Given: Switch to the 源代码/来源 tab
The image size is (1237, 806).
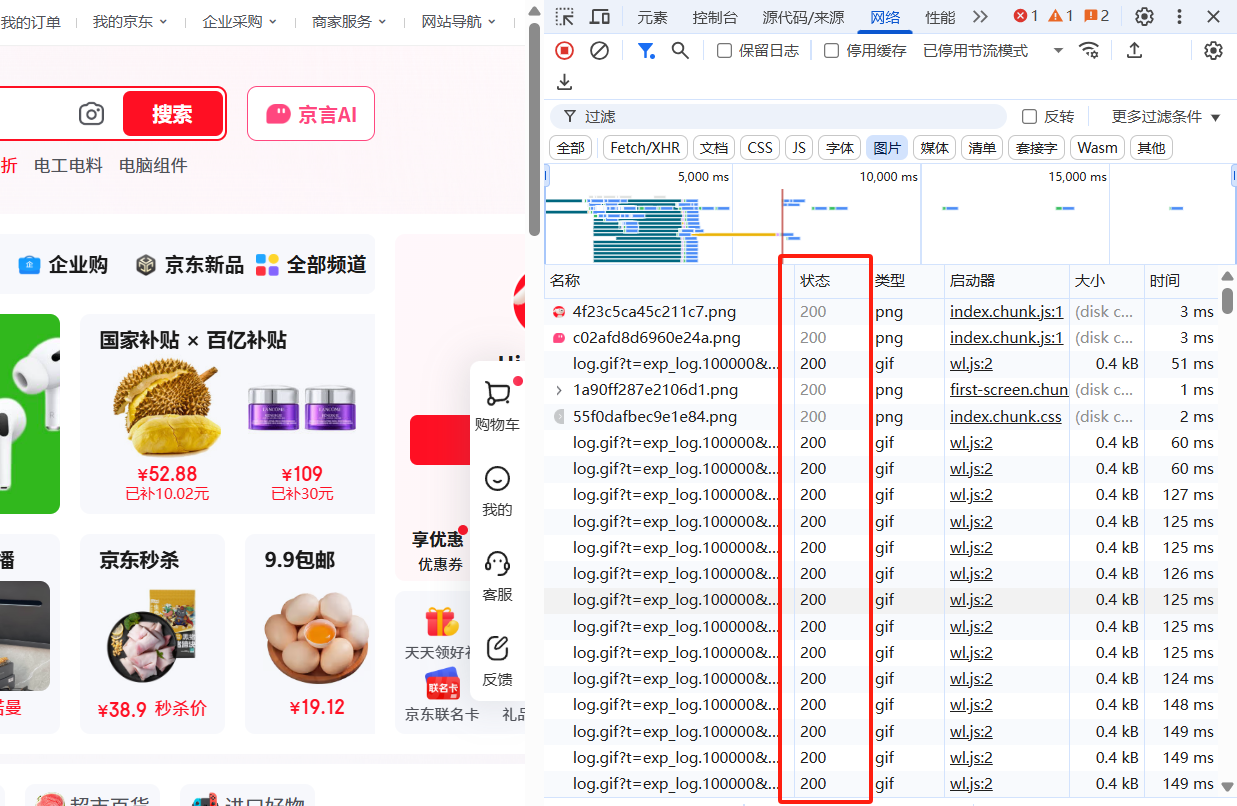Looking at the screenshot, I should [x=803, y=16].
